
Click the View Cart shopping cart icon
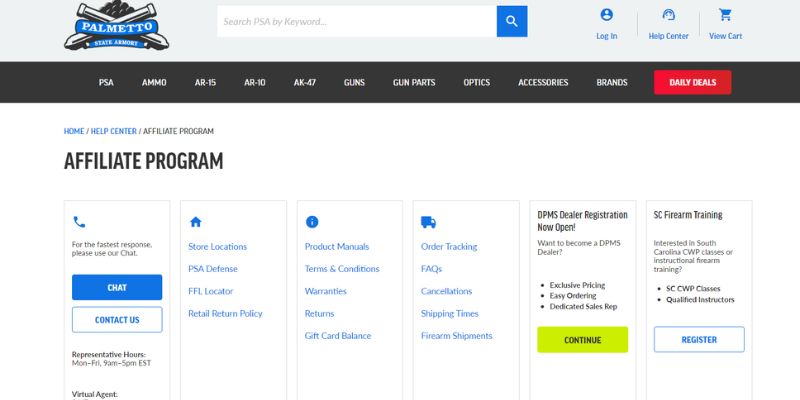click(725, 15)
